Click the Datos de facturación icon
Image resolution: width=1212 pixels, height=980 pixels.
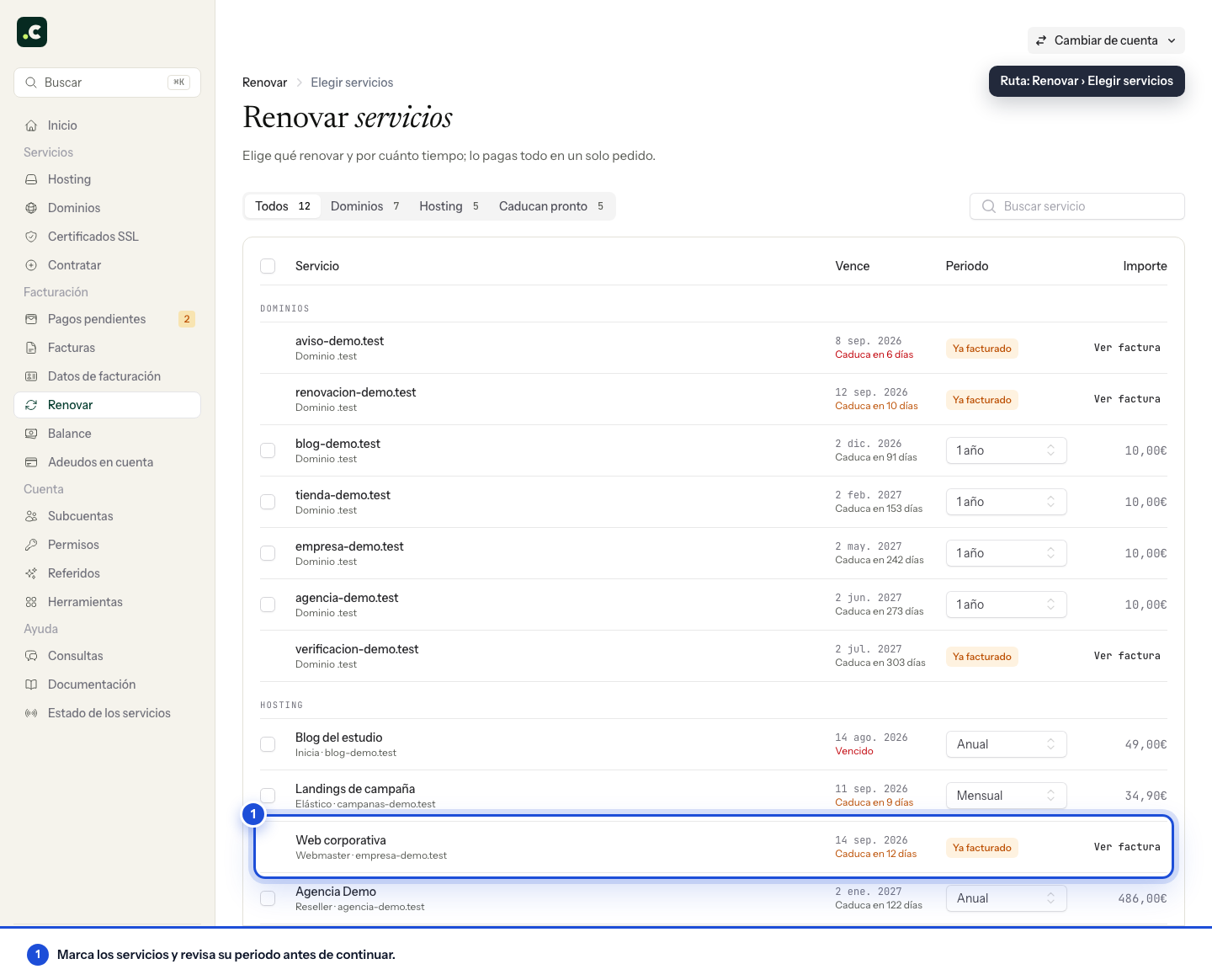[31, 376]
